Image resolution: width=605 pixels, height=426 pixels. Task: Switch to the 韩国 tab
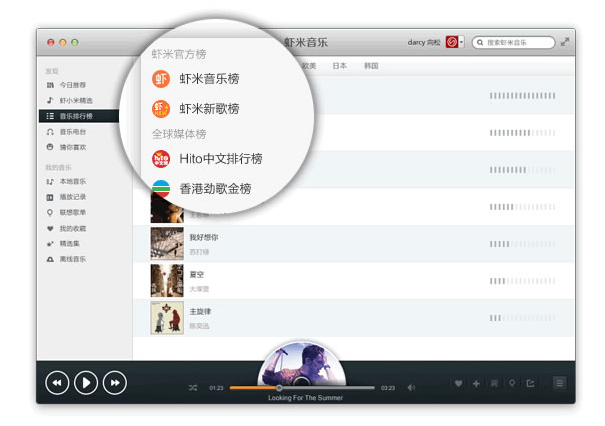tap(371, 66)
